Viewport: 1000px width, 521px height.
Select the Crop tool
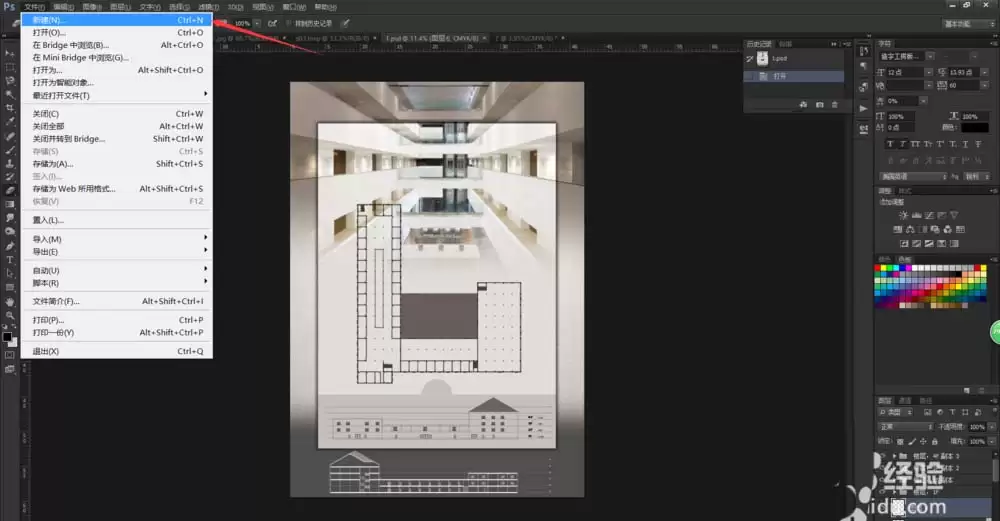point(10,108)
